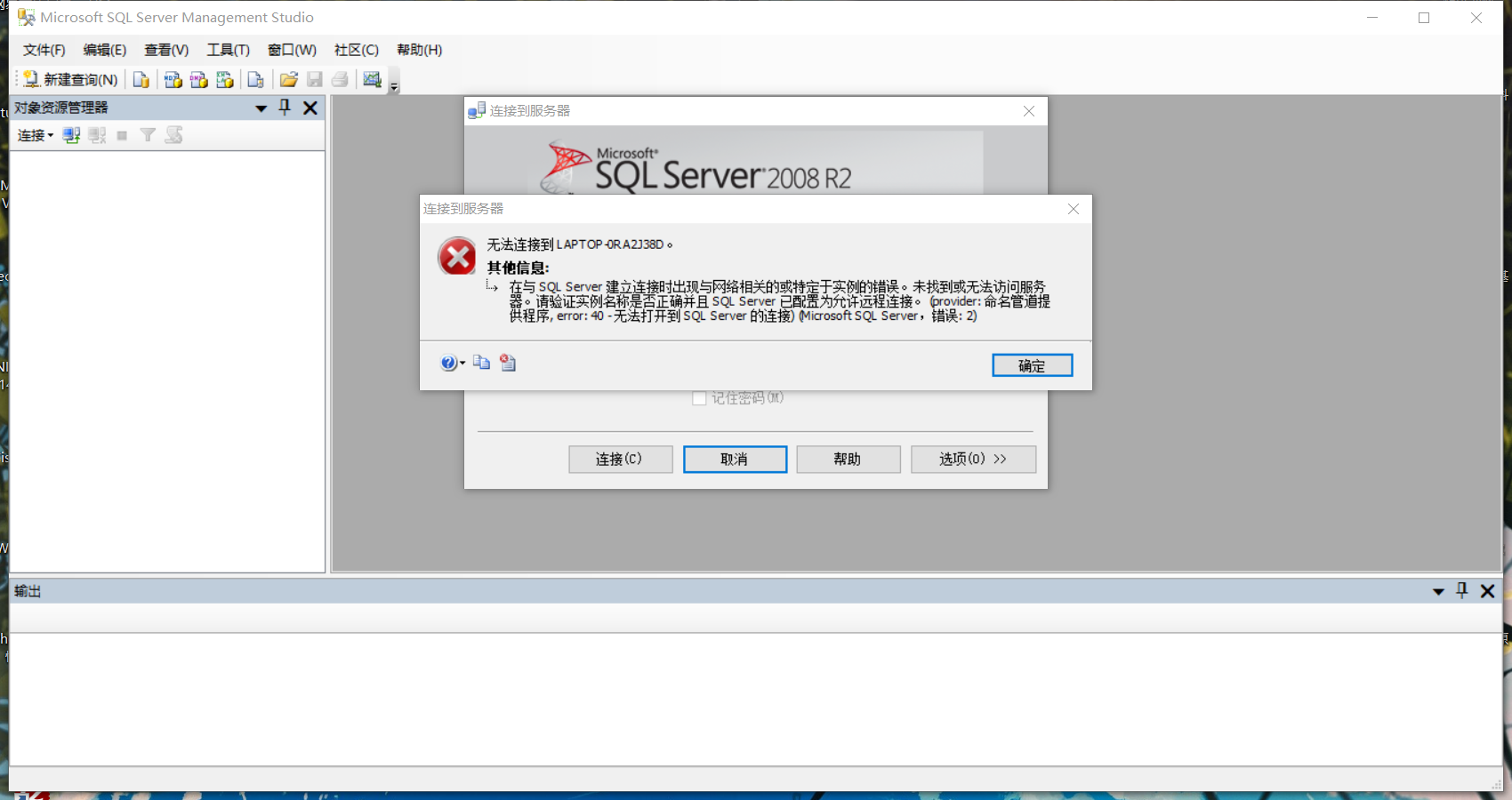Click the 连接(C) button

pyautogui.click(x=620, y=459)
